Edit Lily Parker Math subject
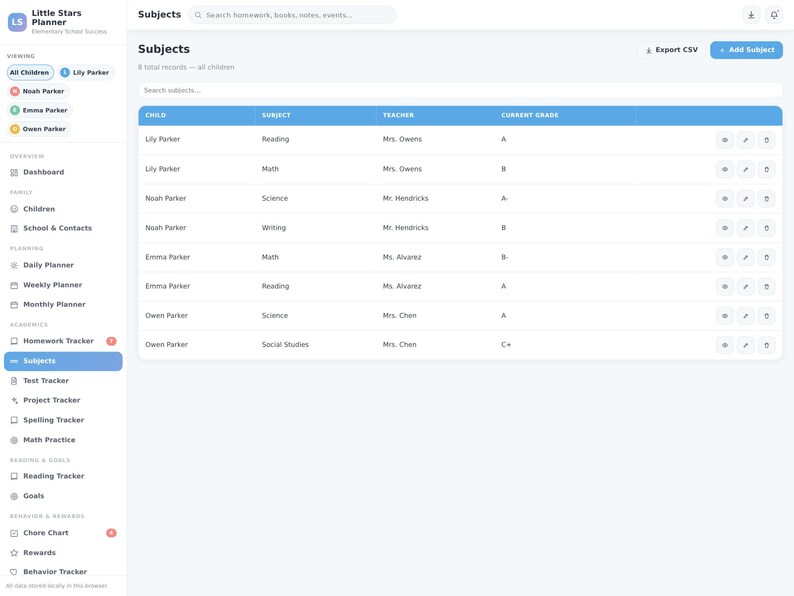The height and width of the screenshot is (596, 794). pos(745,170)
